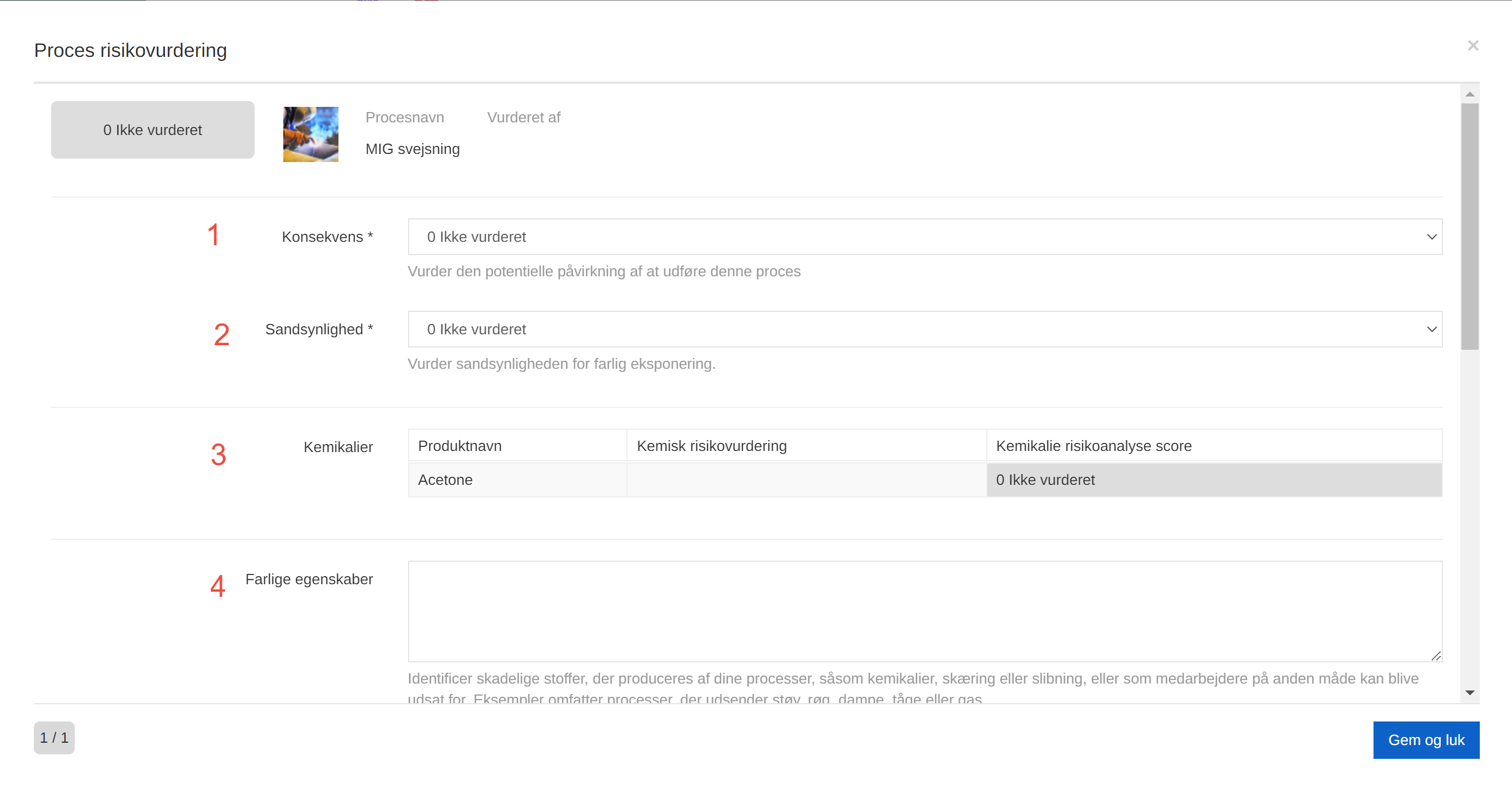This screenshot has width=1512, height=791.
Task: Click the Produktnavn column header
Action: (517, 446)
